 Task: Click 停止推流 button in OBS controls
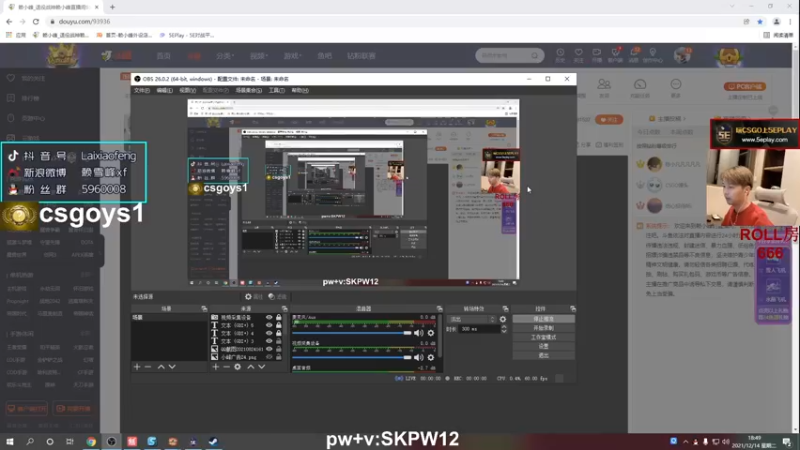click(x=543, y=319)
